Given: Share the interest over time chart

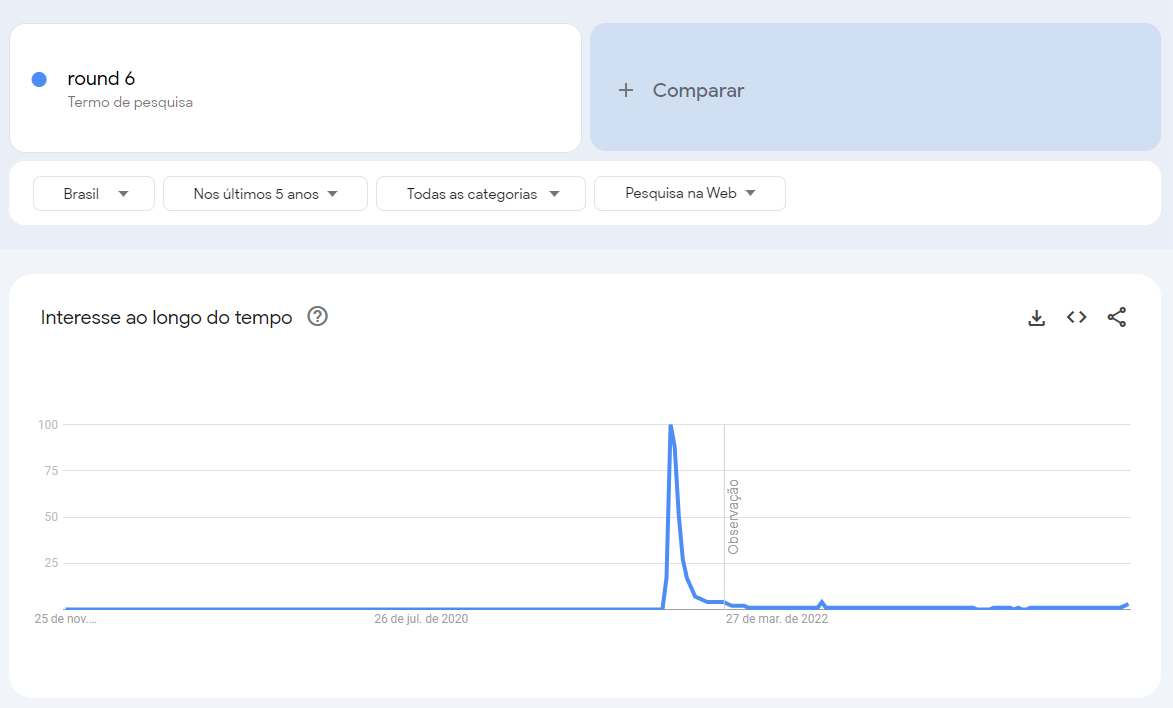Looking at the screenshot, I should [x=1117, y=317].
